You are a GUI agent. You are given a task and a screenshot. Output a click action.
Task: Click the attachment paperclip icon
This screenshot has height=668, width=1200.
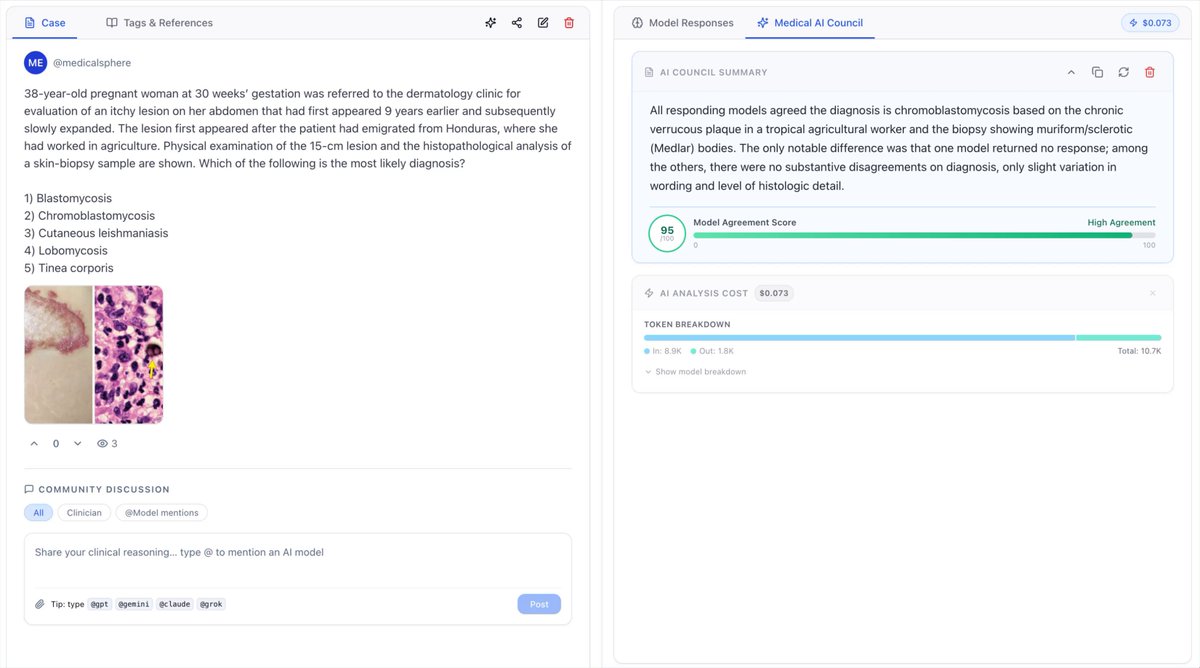click(40, 604)
